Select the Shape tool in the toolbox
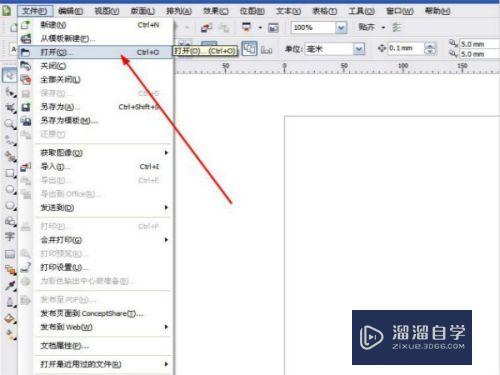 (x=10, y=92)
